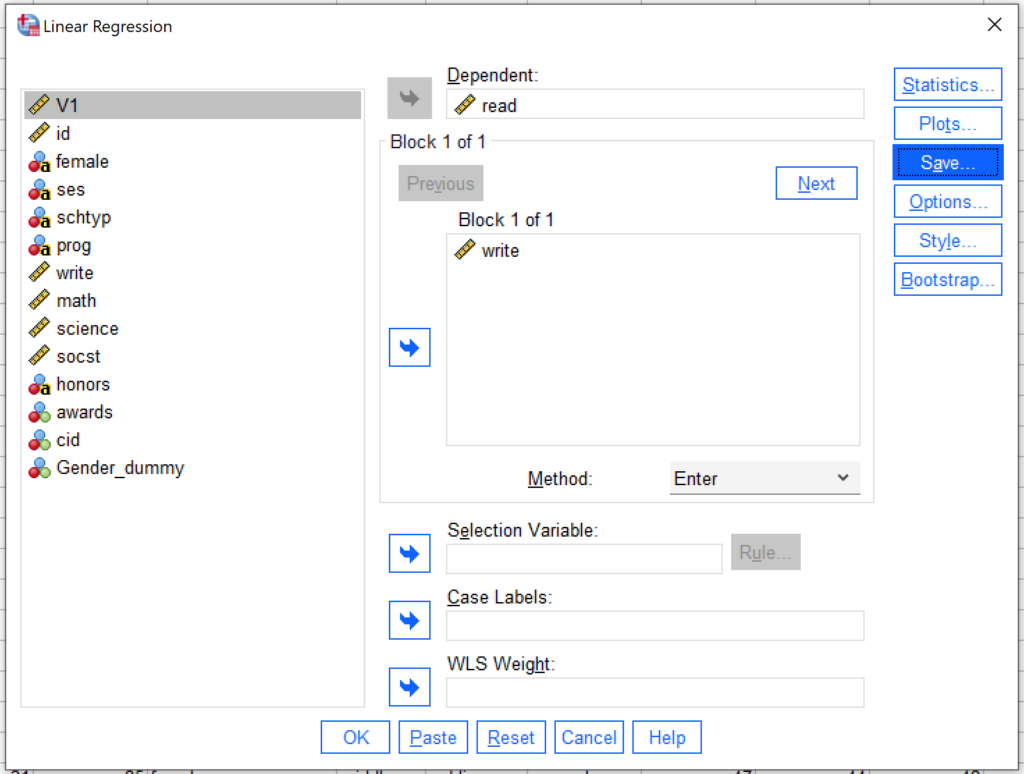Image resolution: width=1024 pixels, height=774 pixels.
Task: Click Paste to generate syntax
Action: point(433,737)
